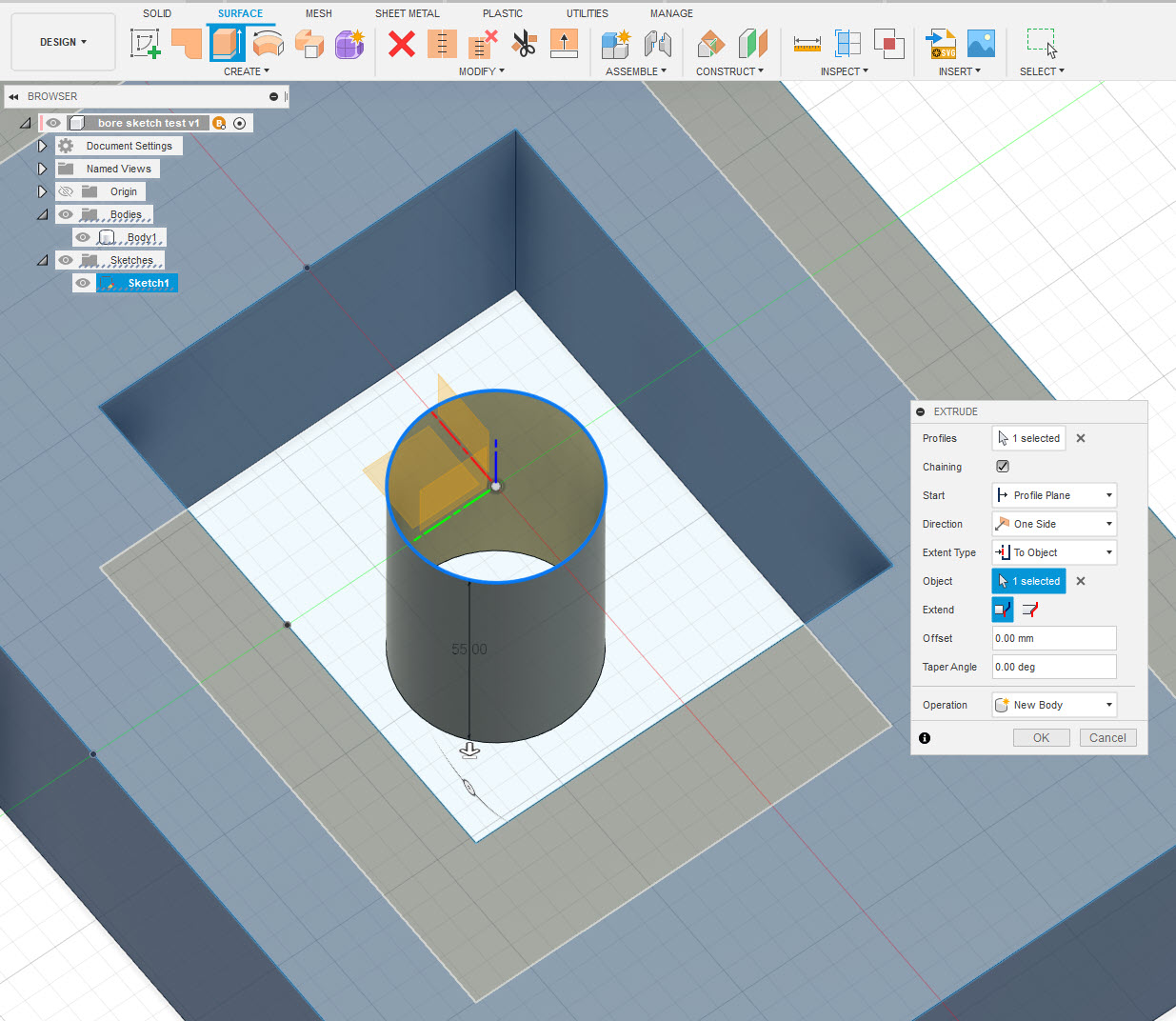The height and width of the screenshot is (1021, 1176).
Task: Click the orange B badge on root component
Action: tap(219, 123)
